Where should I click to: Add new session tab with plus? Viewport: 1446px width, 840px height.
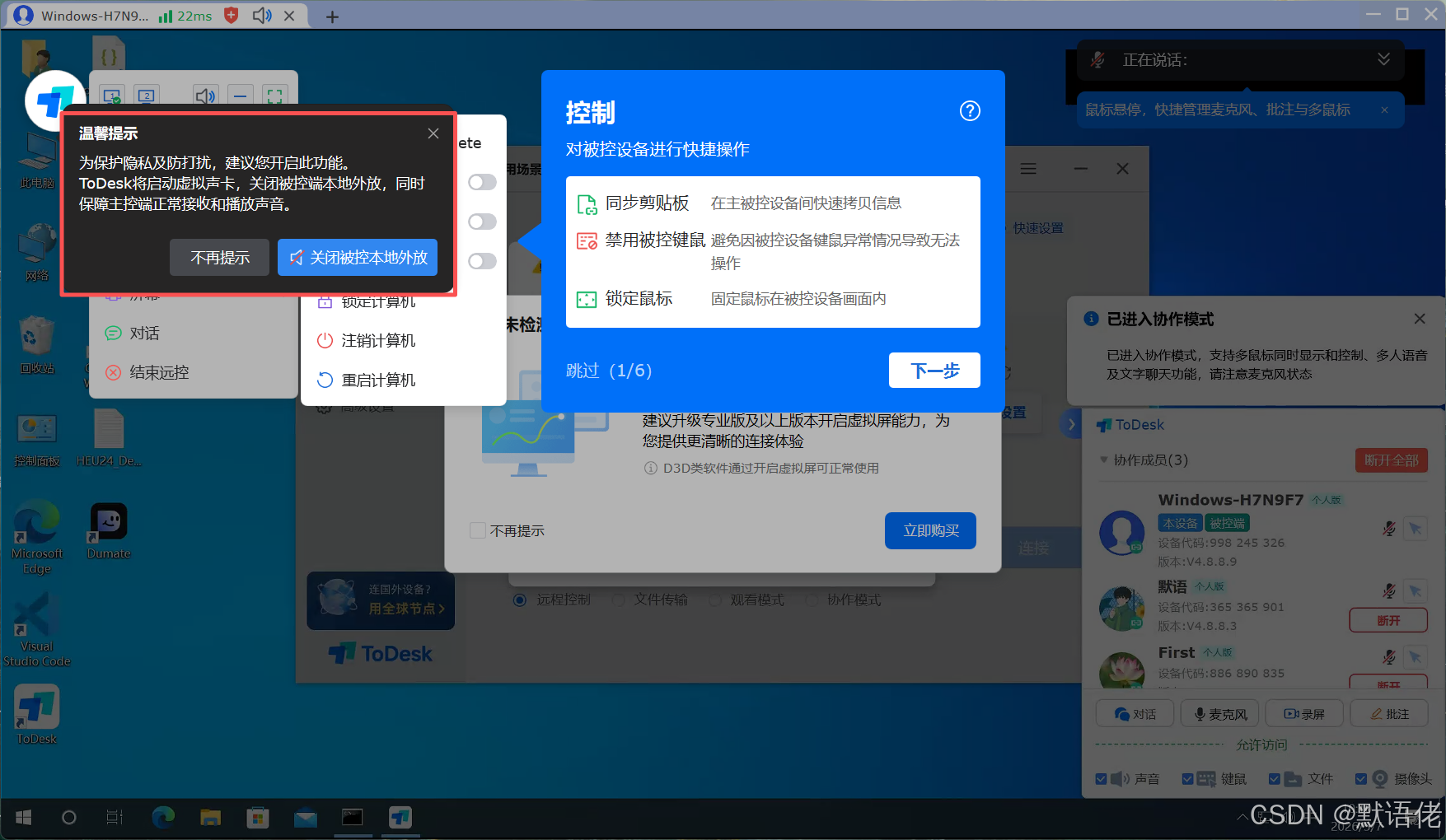332,16
